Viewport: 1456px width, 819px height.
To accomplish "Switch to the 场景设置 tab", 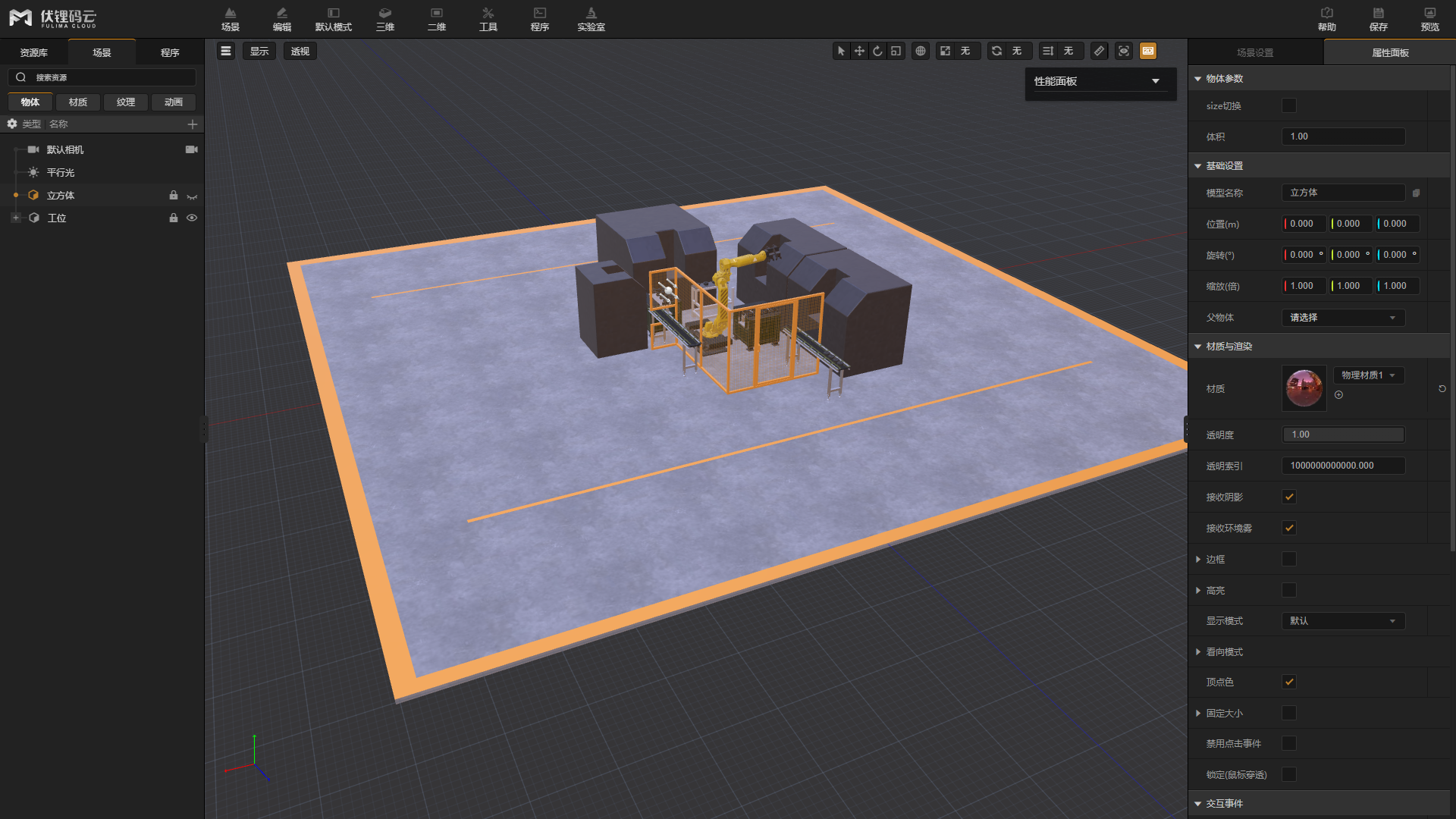I will point(1255,52).
